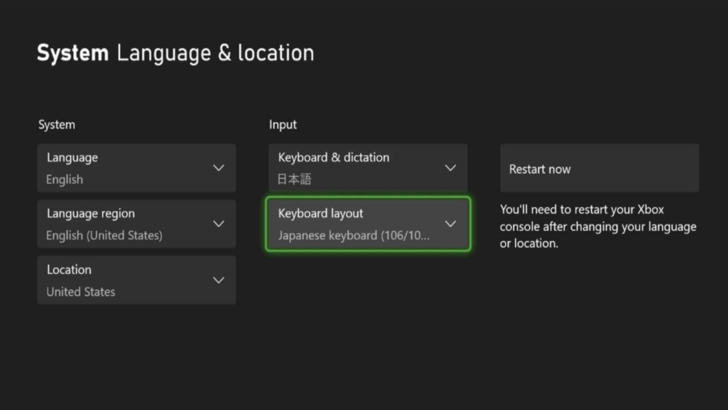The height and width of the screenshot is (410, 728).
Task: Open the Location dropdown
Action: pos(136,280)
